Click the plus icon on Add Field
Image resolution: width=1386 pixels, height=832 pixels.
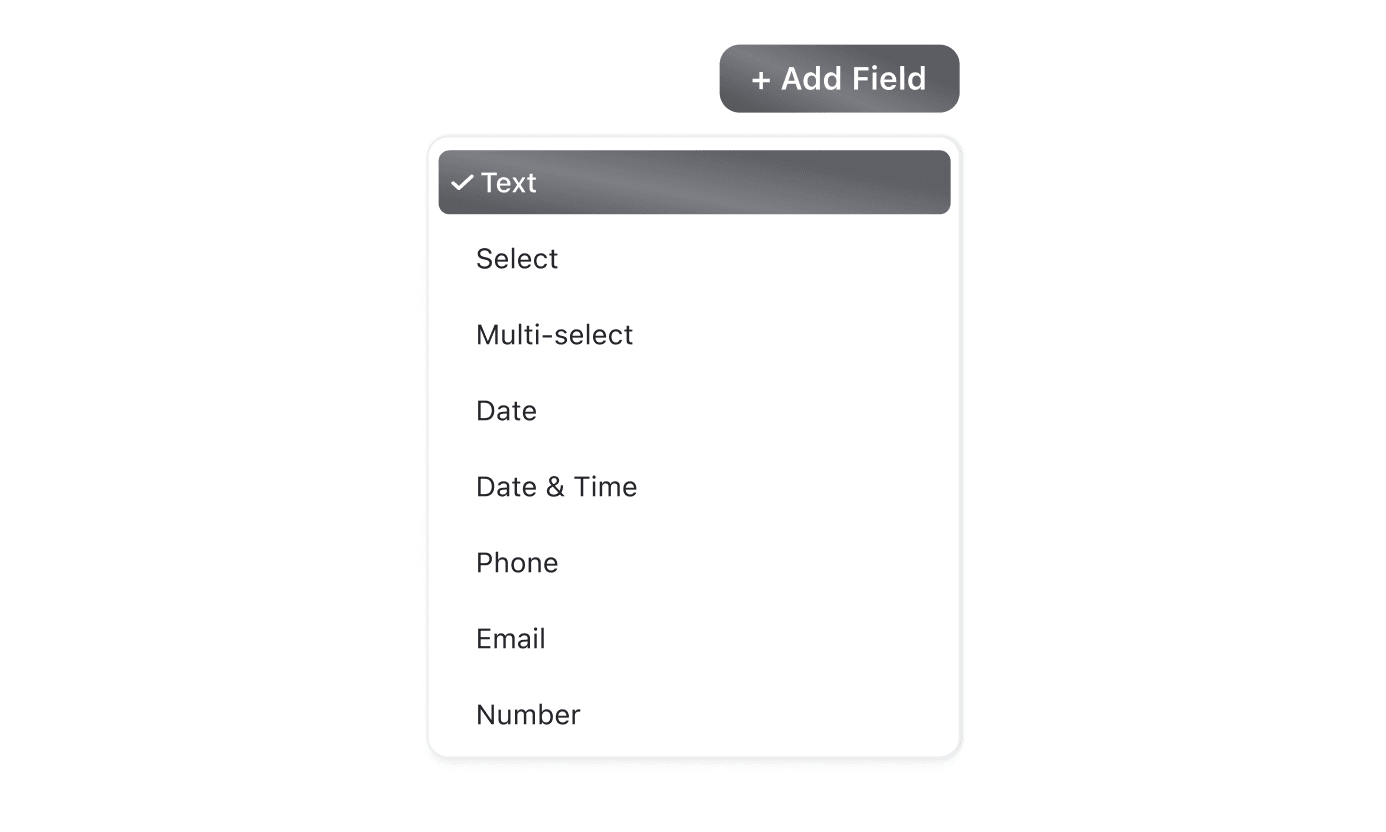point(760,78)
